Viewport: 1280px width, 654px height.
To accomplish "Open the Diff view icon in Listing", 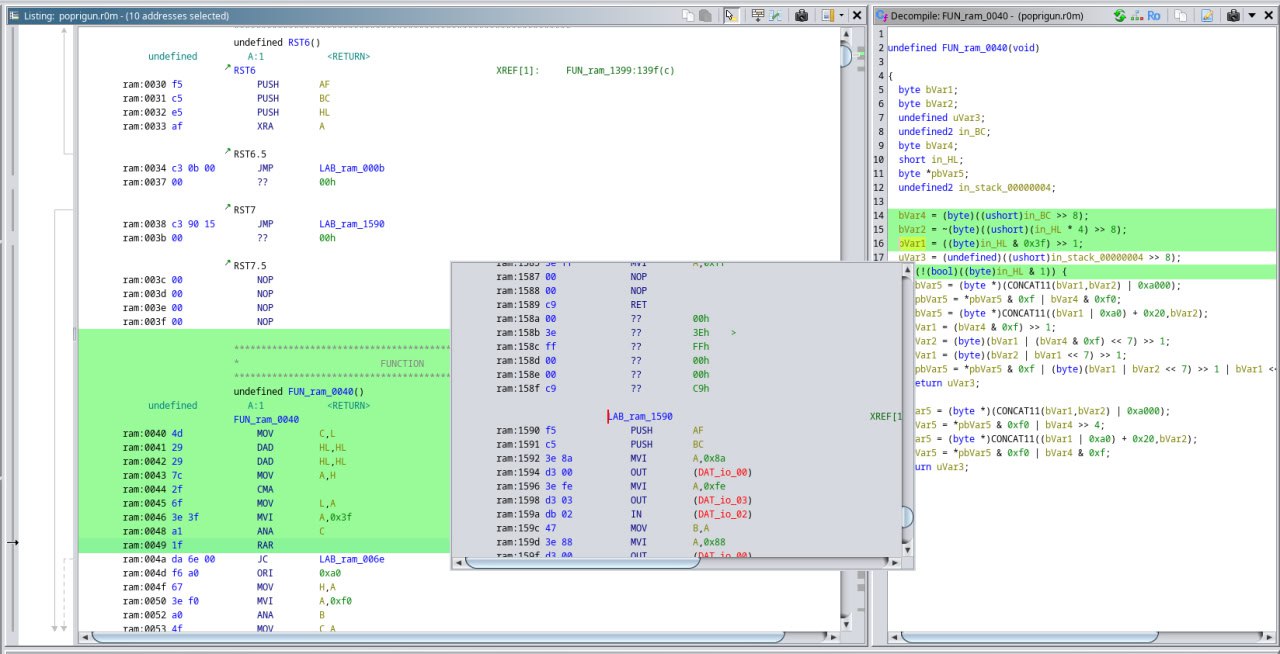I will (775, 16).
